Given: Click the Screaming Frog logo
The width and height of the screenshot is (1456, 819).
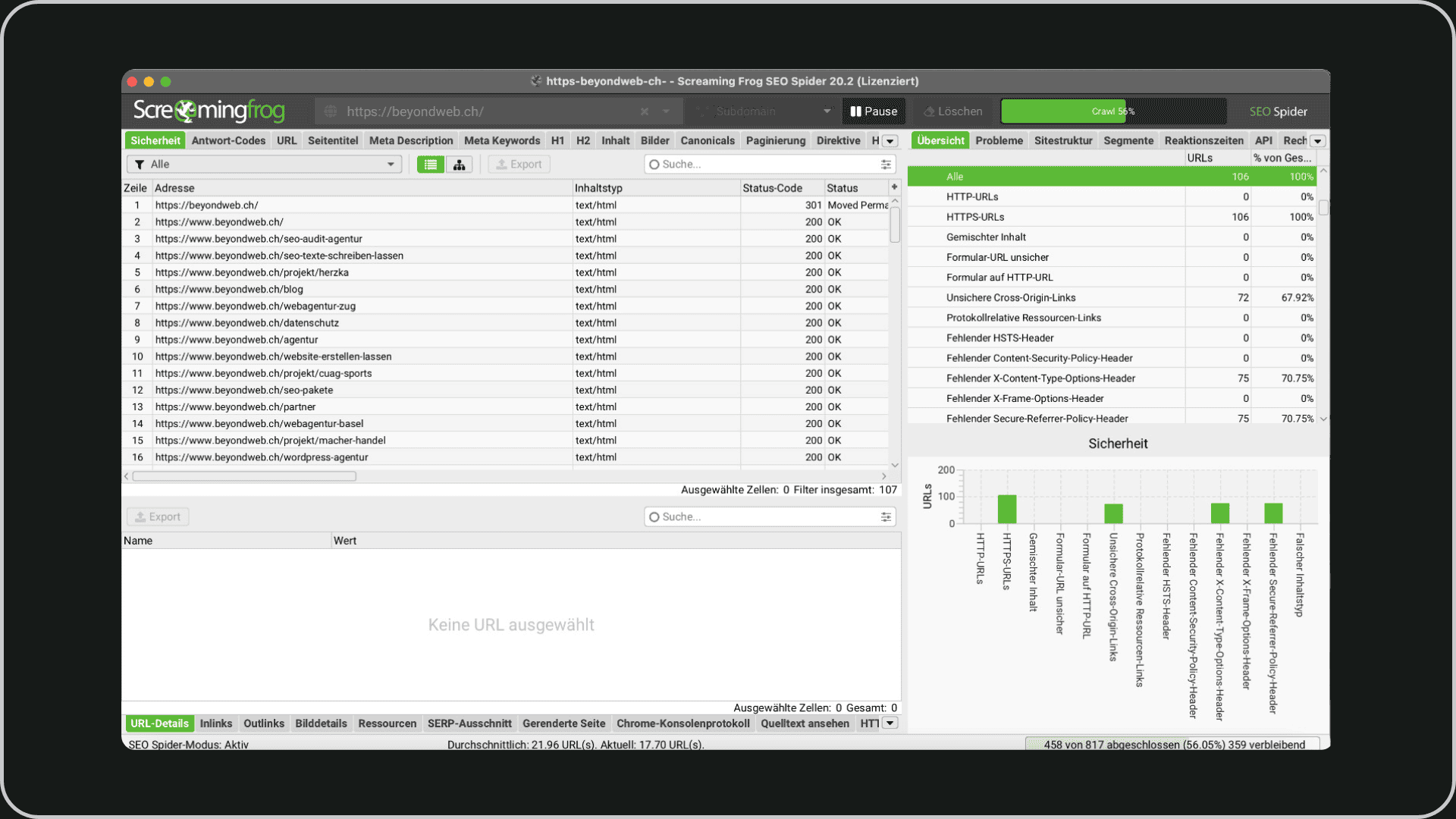Looking at the screenshot, I should tap(209, 111).
